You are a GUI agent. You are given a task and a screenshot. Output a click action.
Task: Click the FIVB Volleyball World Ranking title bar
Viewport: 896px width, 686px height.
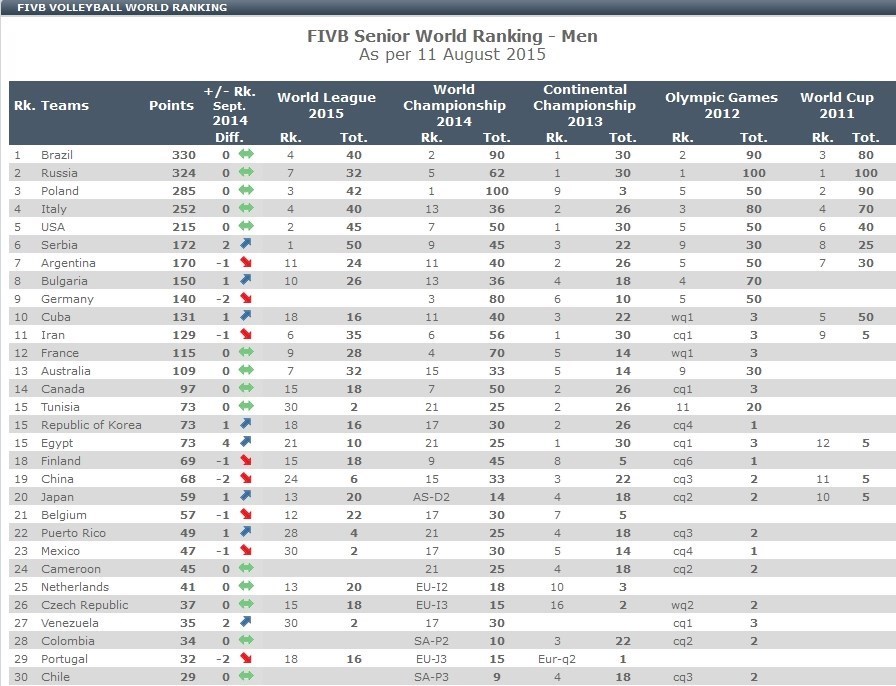tap(122, 8)
